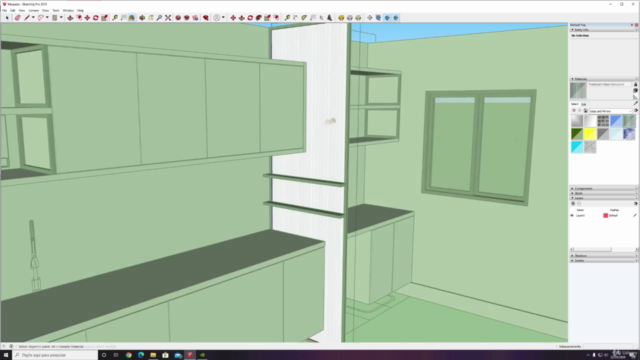
Task: Select the Line pencil tool
Action: (27, 18)
